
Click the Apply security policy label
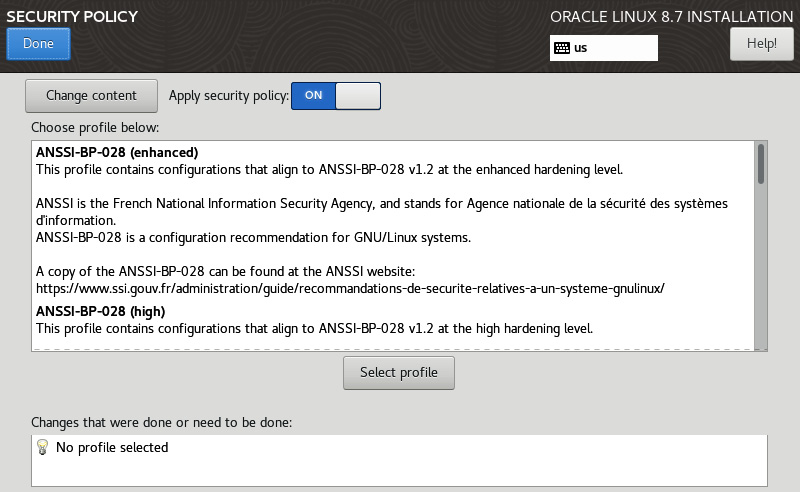pyautogui.click(x=229, y=96)
